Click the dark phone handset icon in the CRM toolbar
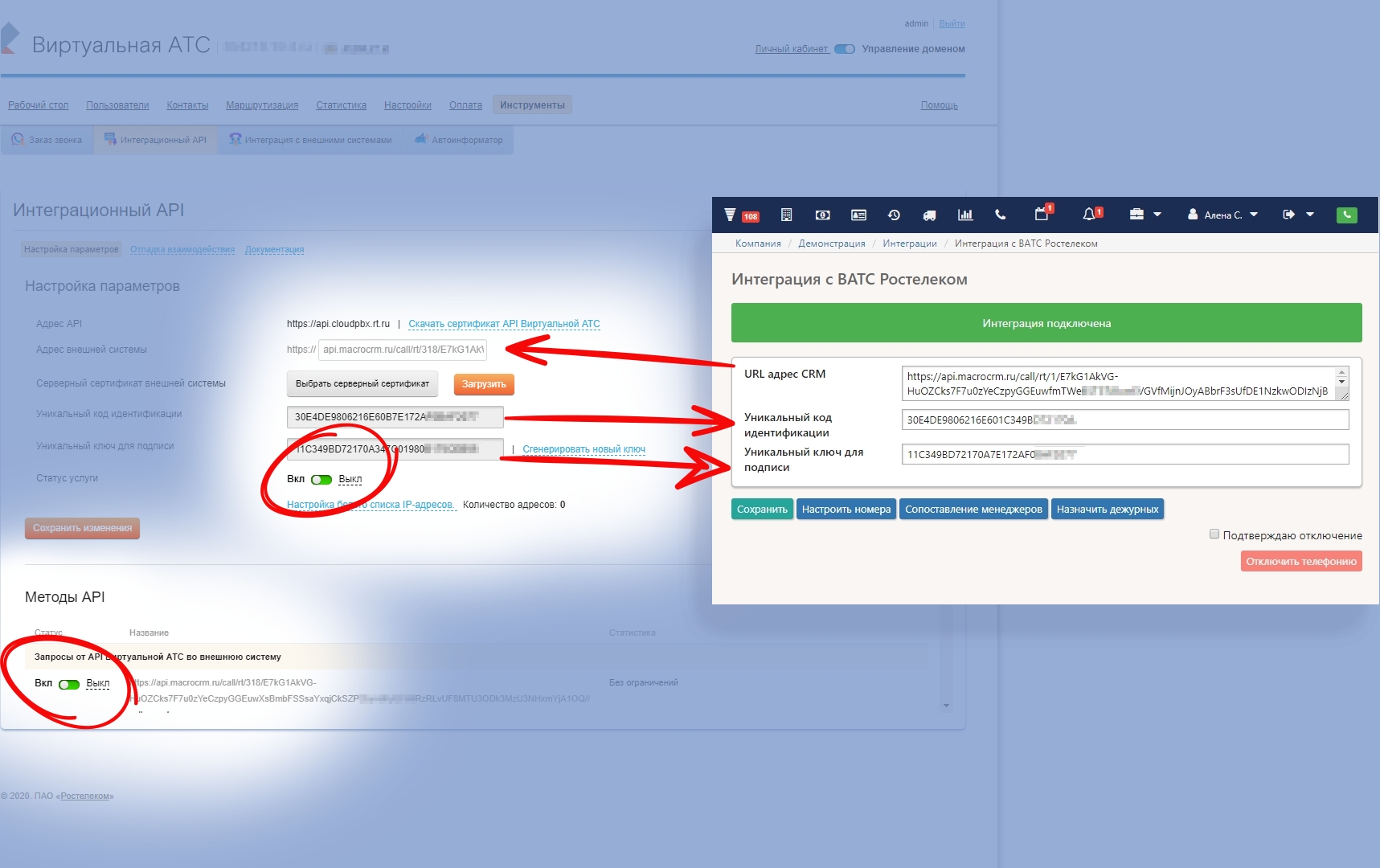 pyautogui.click(x=1001, y=215)
